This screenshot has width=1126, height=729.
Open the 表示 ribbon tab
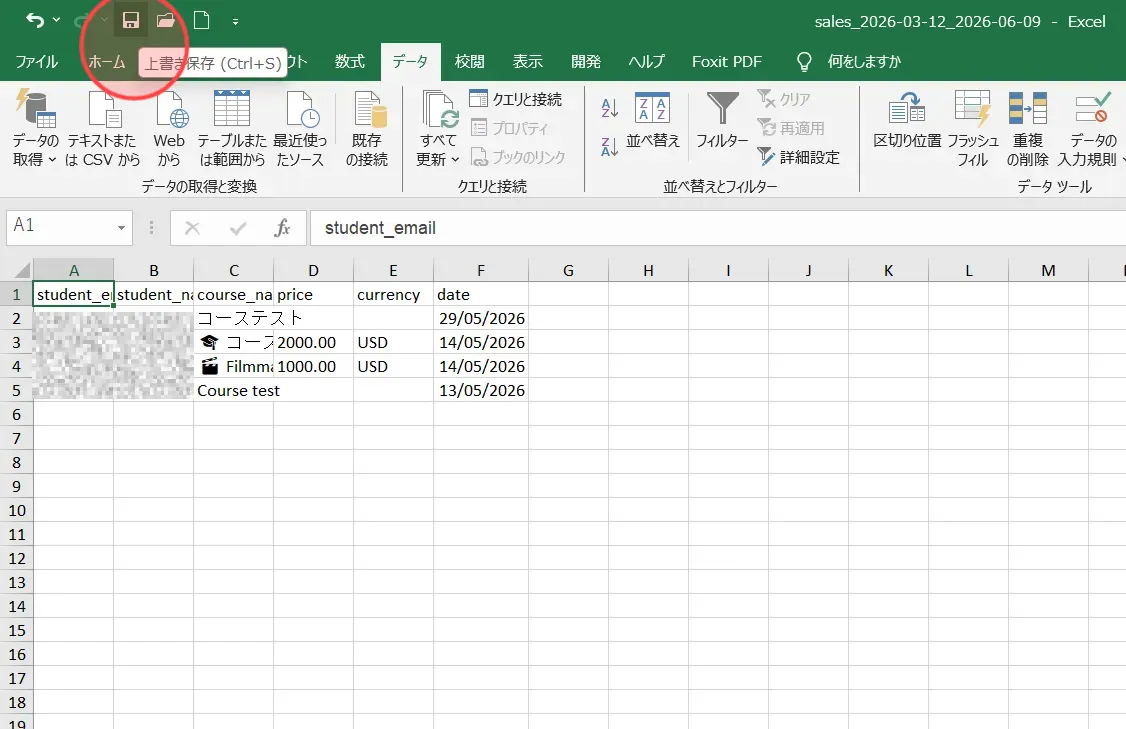point(528,62)
